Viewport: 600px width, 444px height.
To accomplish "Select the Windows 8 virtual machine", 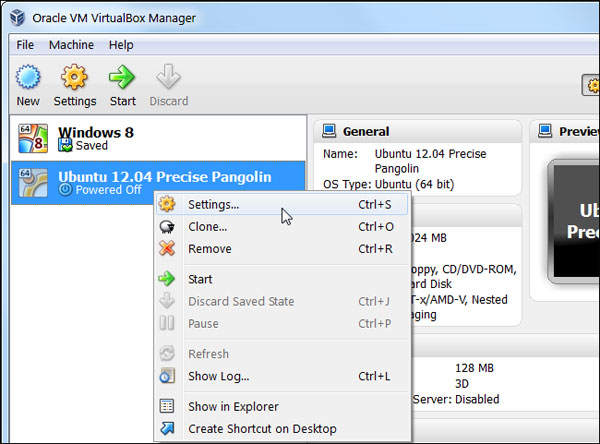I will pyautogui.click(x=95, y=138).
